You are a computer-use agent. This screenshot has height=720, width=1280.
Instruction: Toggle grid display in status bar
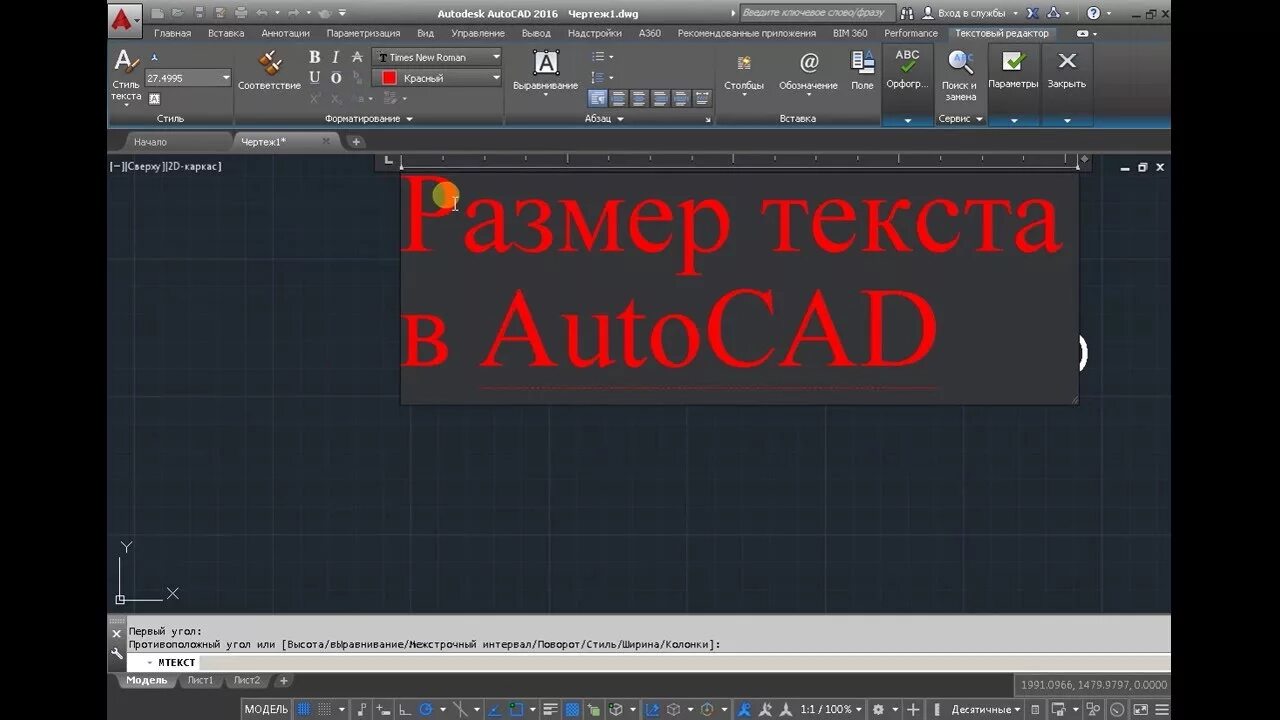click(x=305, y=709)
